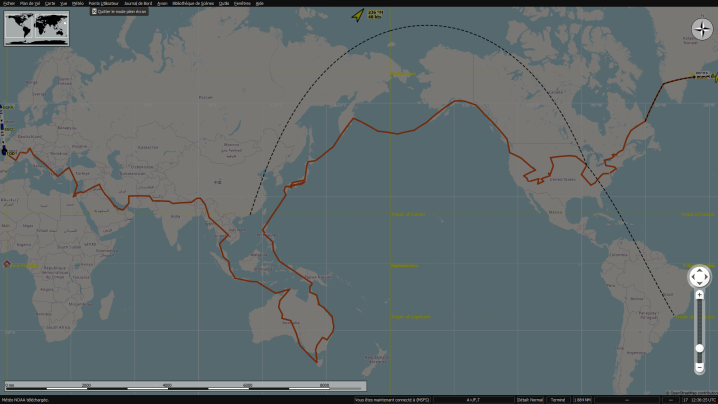
Task: Click the yellow wind direction arrow
Action: click(358, 15)
